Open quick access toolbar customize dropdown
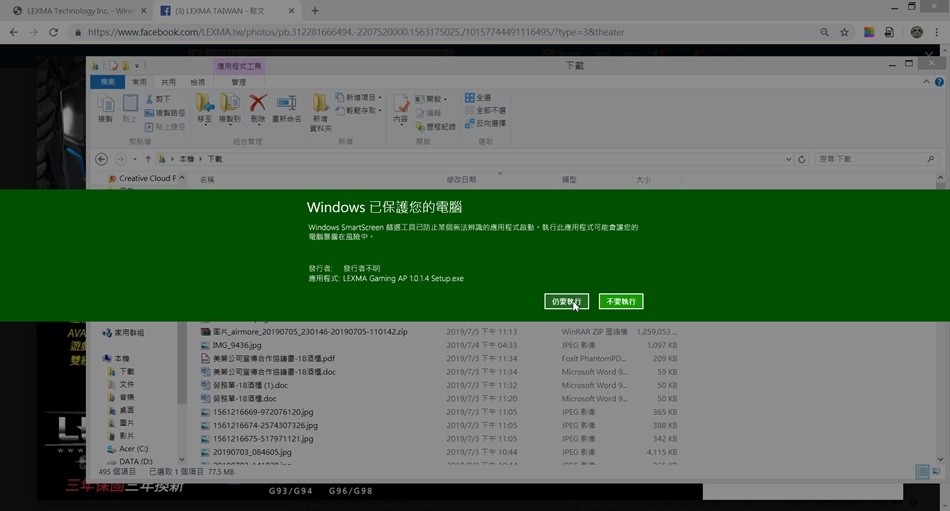The width and height of the screenshot is (950, 511). (x=137, y=65)
